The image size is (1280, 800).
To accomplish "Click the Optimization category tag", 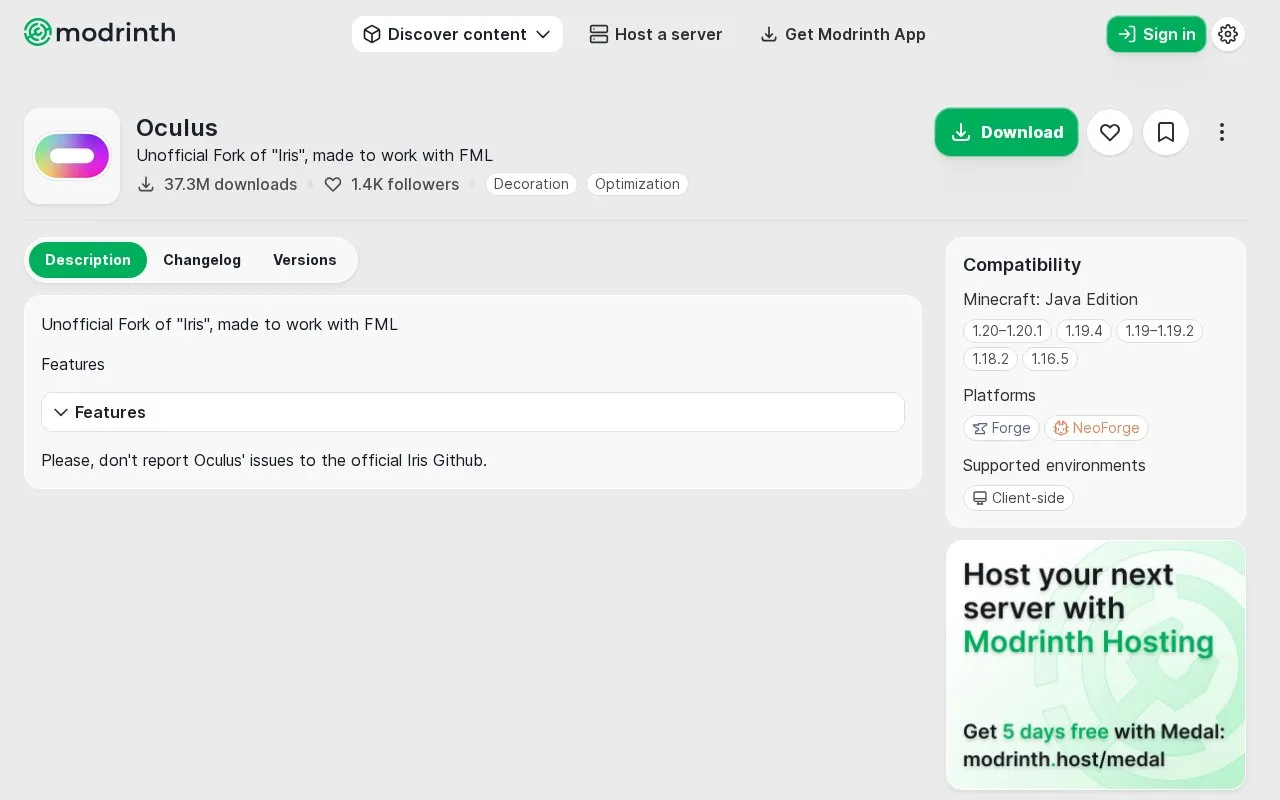I will [x=637, y=184].
